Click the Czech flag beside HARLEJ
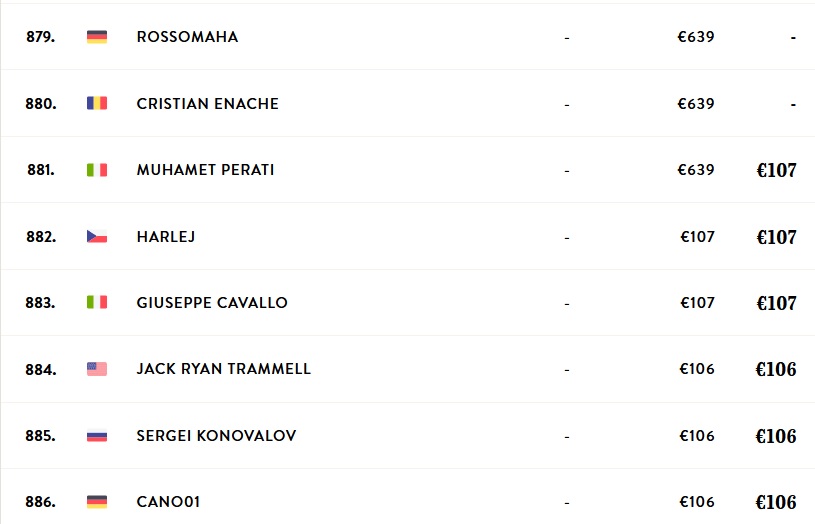815x524 pixels. 97,237
